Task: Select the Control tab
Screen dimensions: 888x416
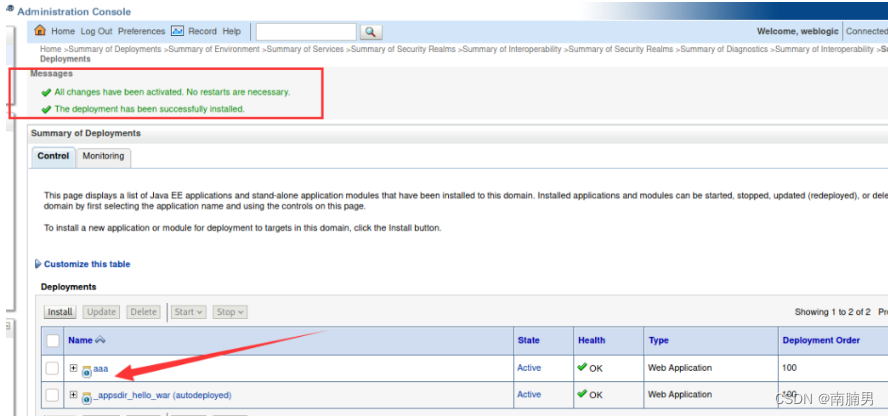Action: pyautogui.click(x=53, y=156)
